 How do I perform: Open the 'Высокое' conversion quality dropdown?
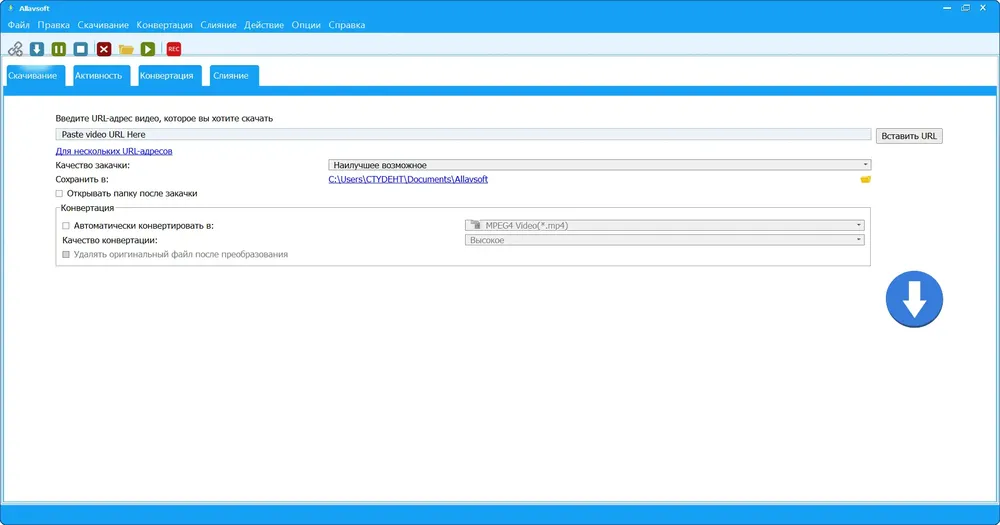coord(665,240)
